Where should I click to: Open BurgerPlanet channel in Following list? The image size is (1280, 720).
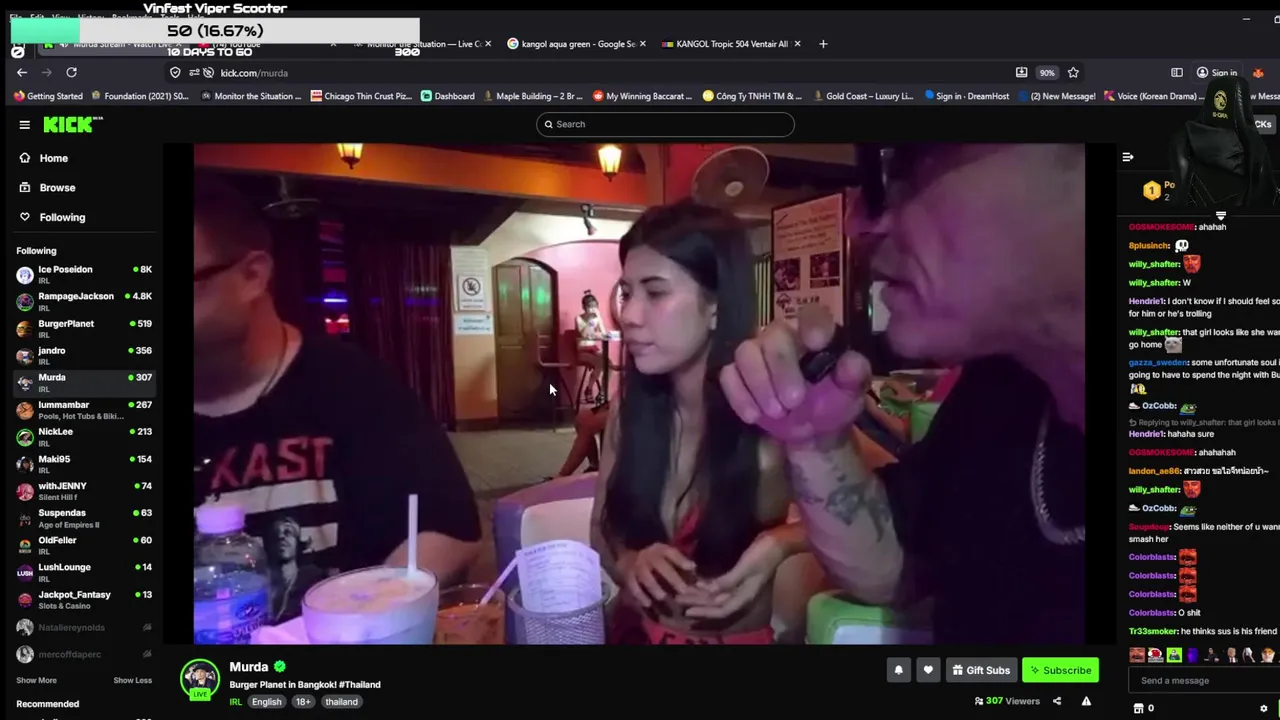point(83,328)
